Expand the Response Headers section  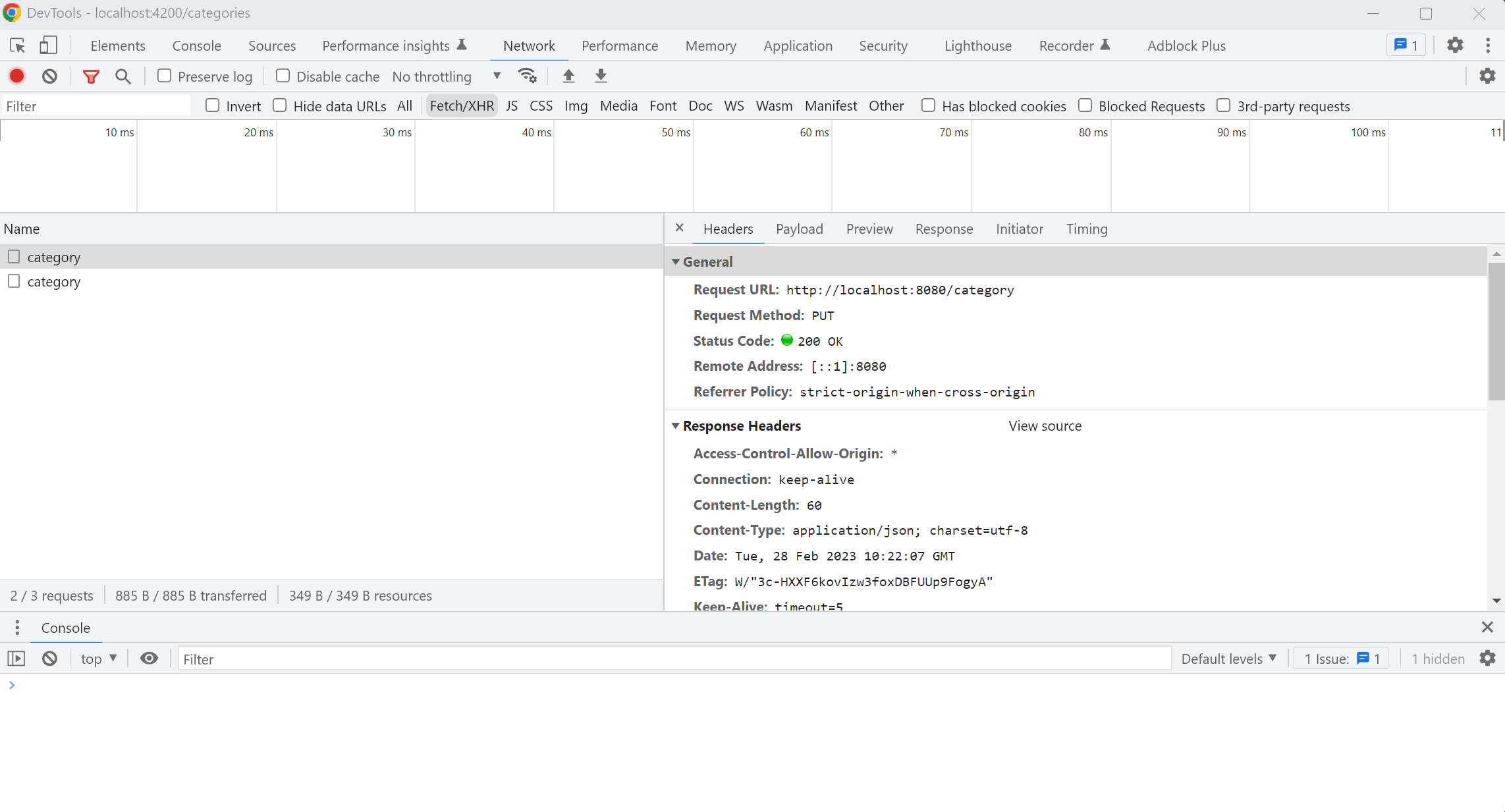(676, 426)
